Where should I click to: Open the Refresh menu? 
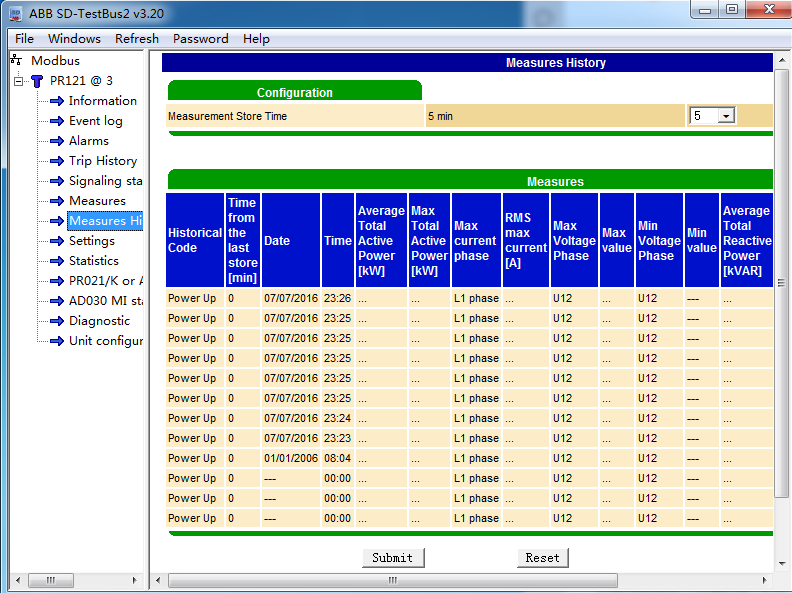pos(137,39)
